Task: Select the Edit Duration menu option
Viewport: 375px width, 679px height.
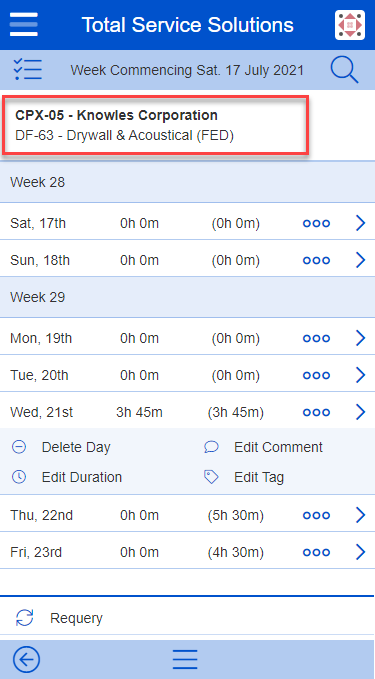Action: click(81, 477)
